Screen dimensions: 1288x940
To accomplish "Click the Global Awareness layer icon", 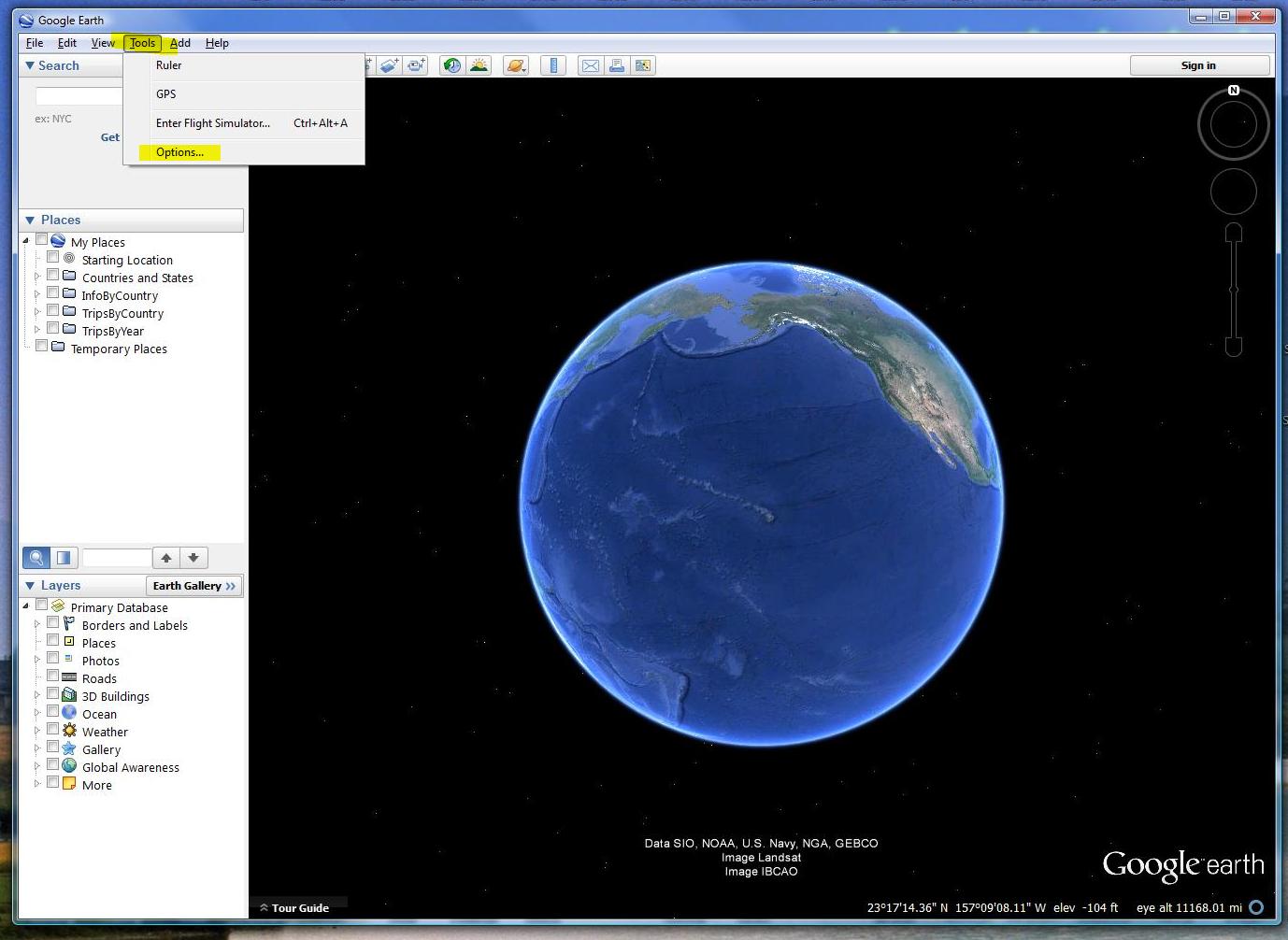I will tap(69, 766).
